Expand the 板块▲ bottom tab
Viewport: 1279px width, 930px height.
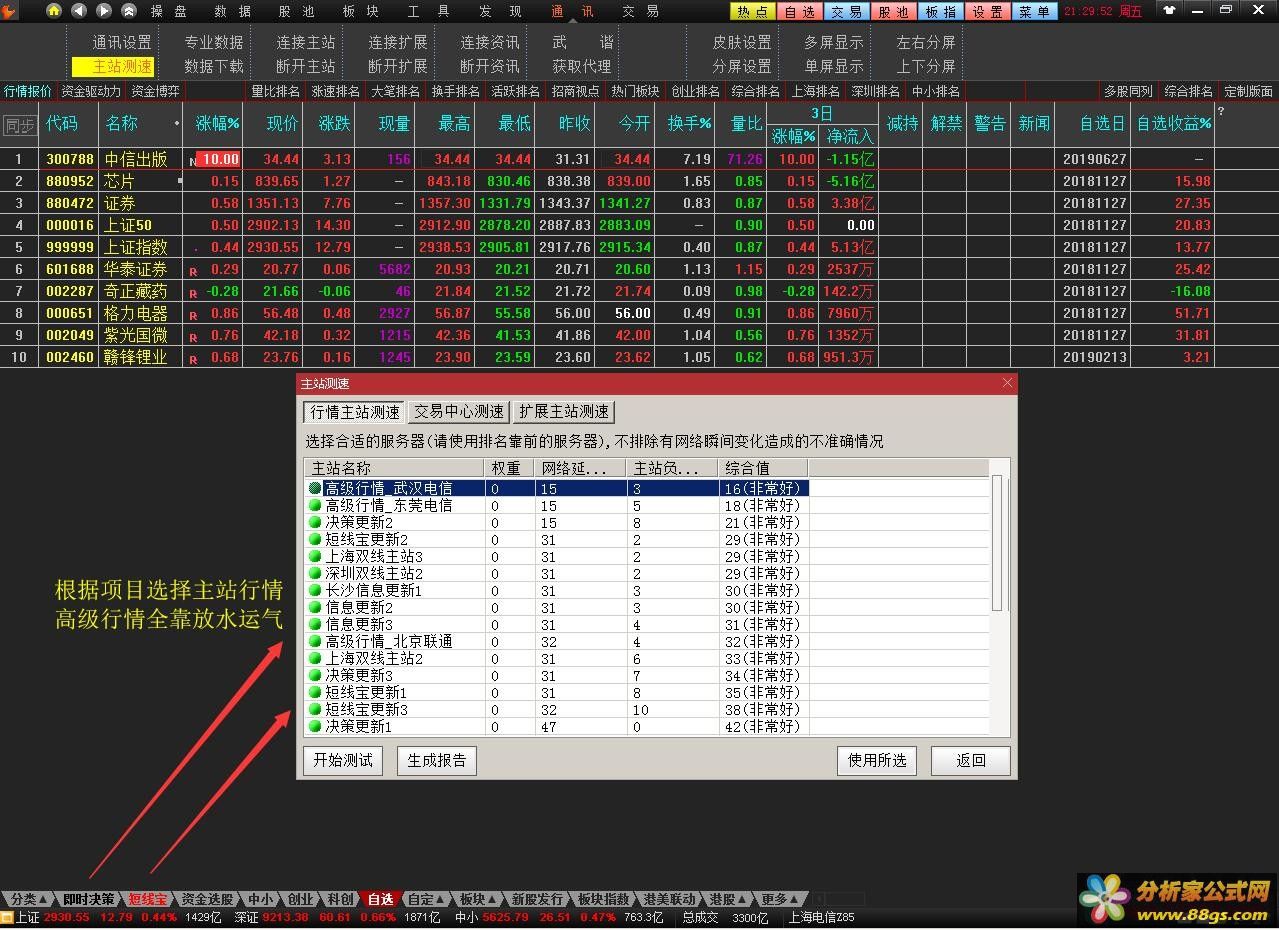click(x=477, y=899)
